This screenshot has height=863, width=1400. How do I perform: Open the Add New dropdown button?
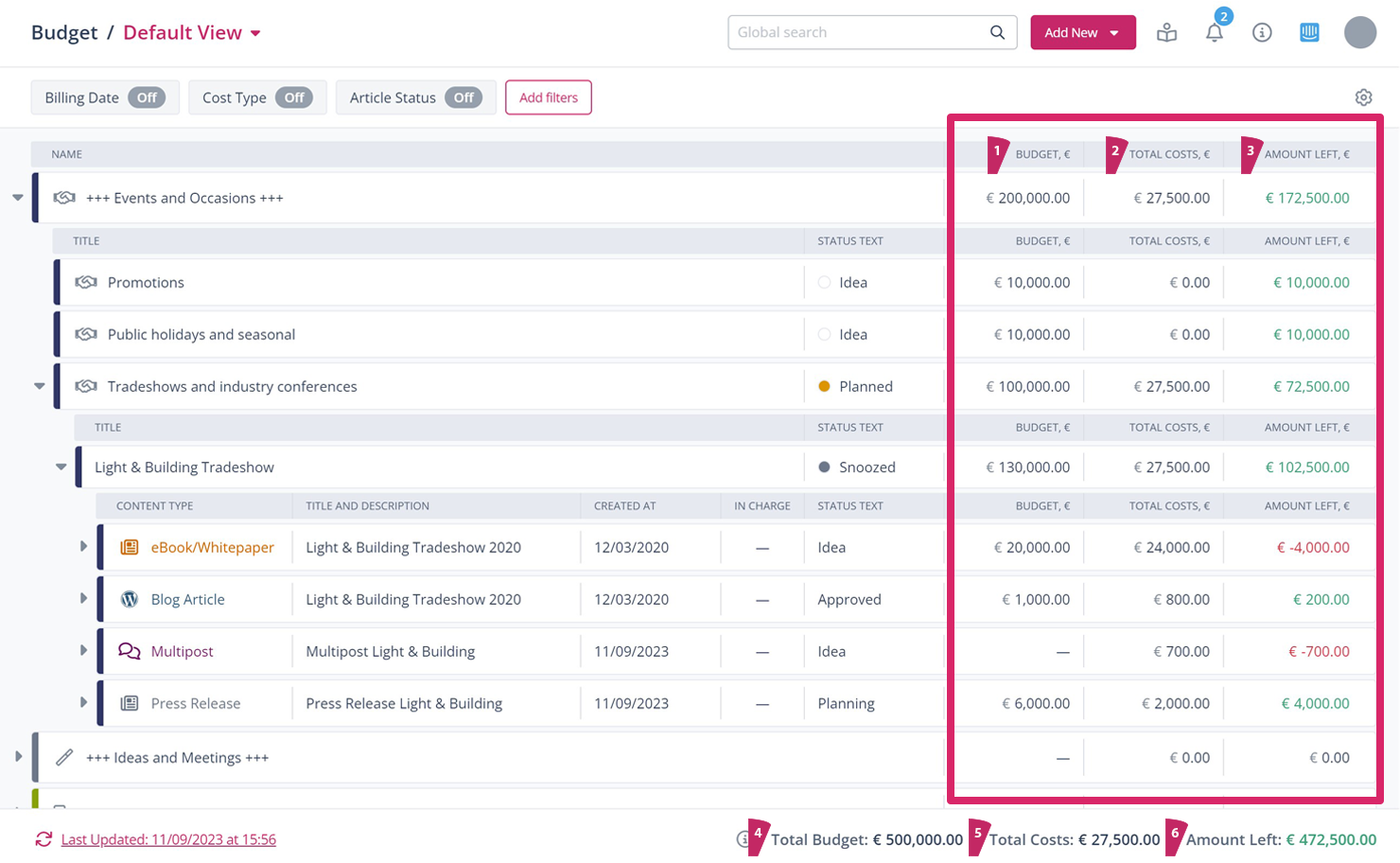tap(1082, 33)
